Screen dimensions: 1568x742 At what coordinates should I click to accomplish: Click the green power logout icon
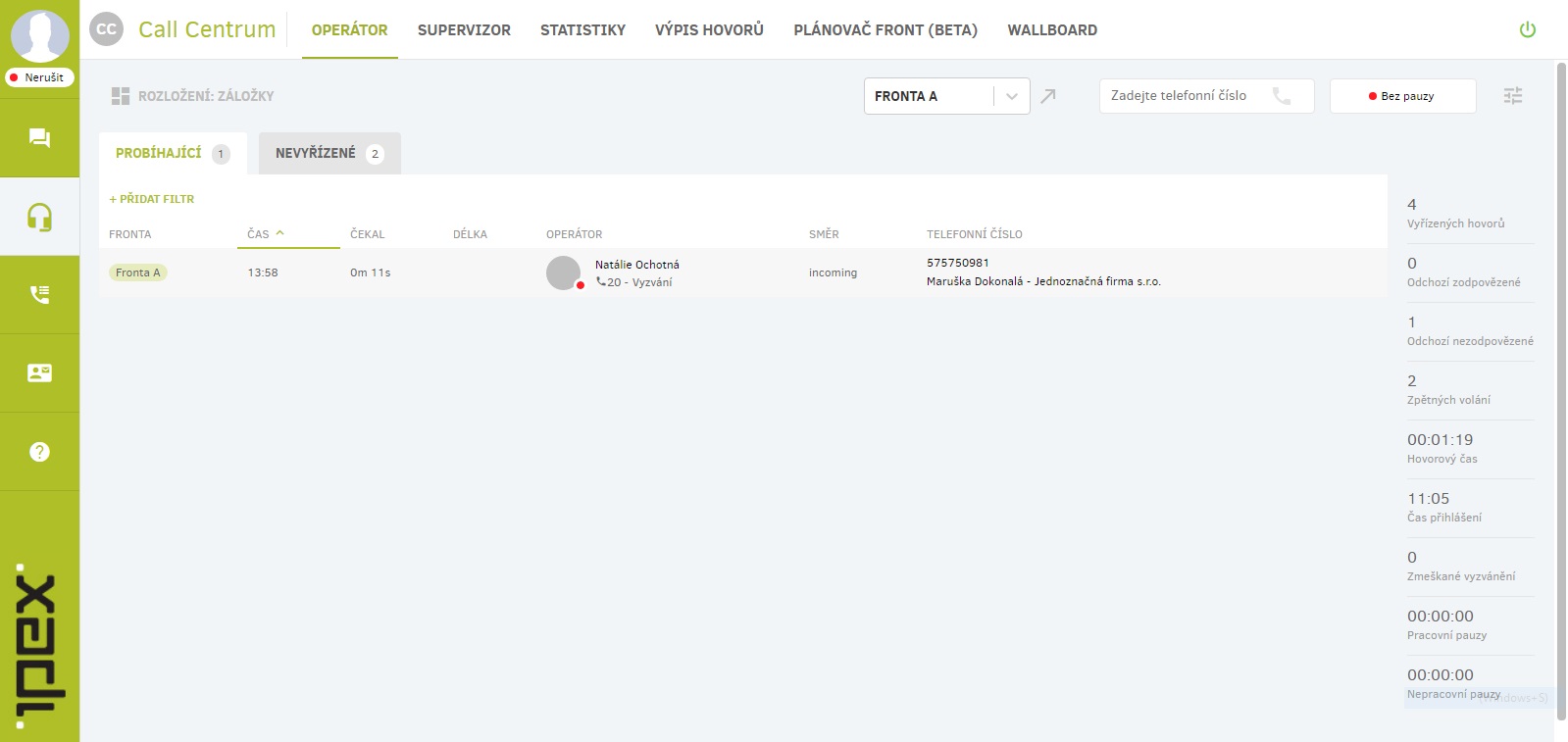pyautogui.click(x=1527, y=29)
